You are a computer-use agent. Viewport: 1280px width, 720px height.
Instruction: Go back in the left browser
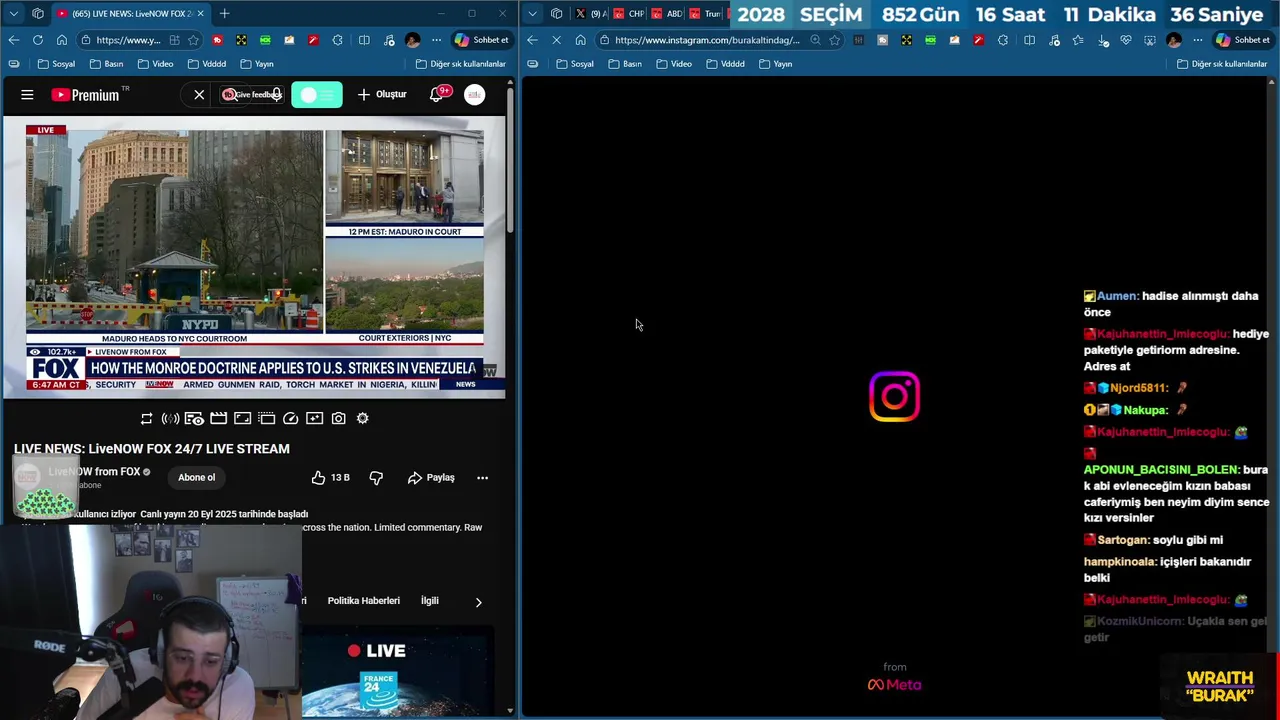(14, 40)
